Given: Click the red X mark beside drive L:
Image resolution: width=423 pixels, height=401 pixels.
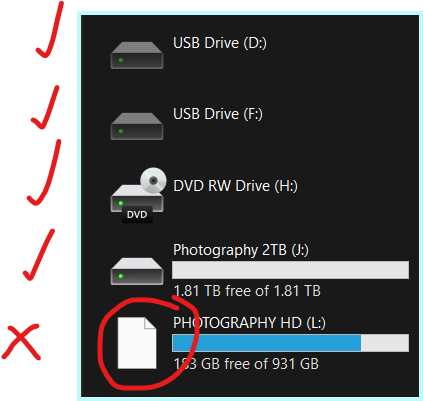Looking at the screenshot, I should 21,342.
